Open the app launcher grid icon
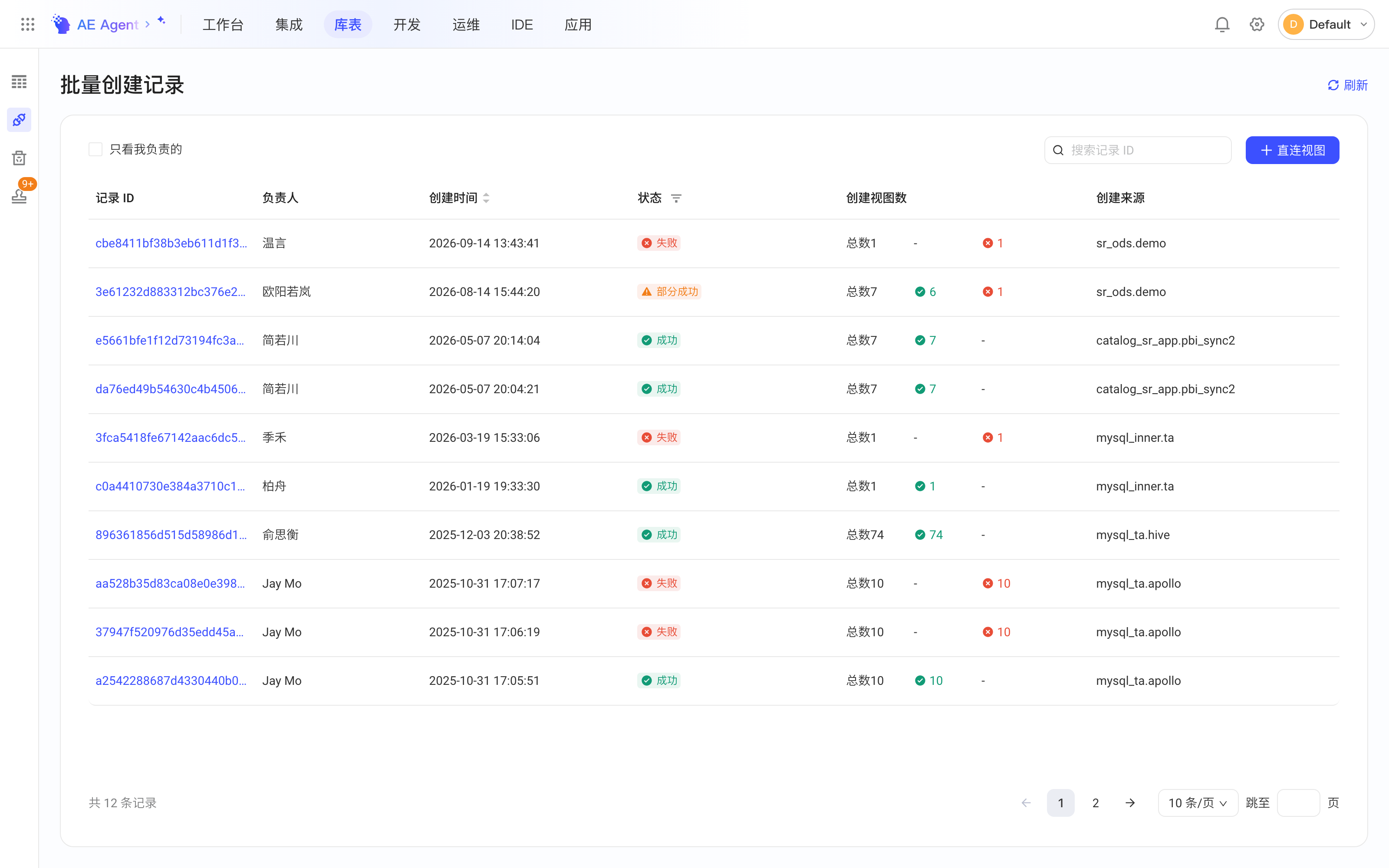 click(27, 24)
